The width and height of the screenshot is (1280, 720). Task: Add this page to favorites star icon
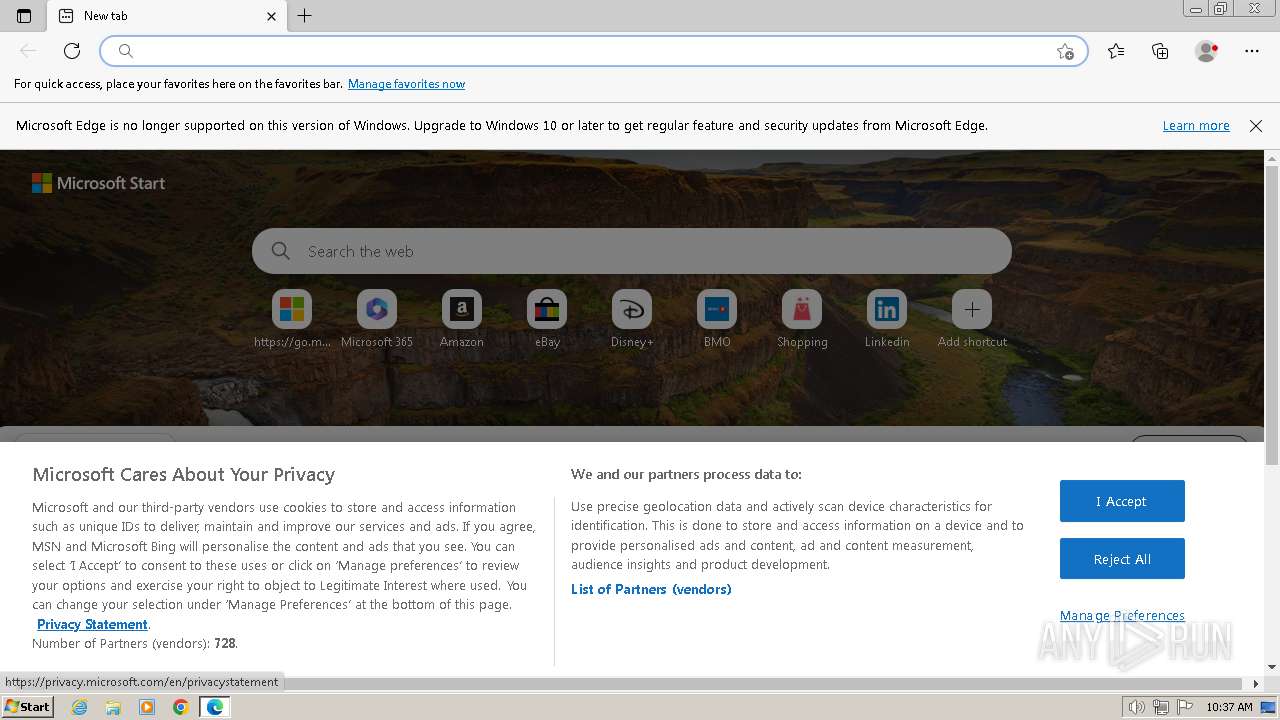[x=1065, y=52]
